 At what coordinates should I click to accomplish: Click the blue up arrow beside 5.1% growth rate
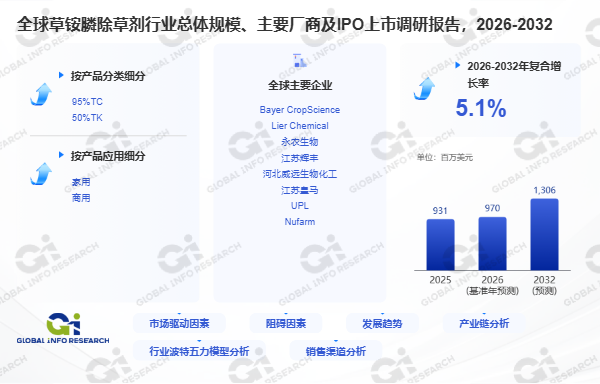424,89
